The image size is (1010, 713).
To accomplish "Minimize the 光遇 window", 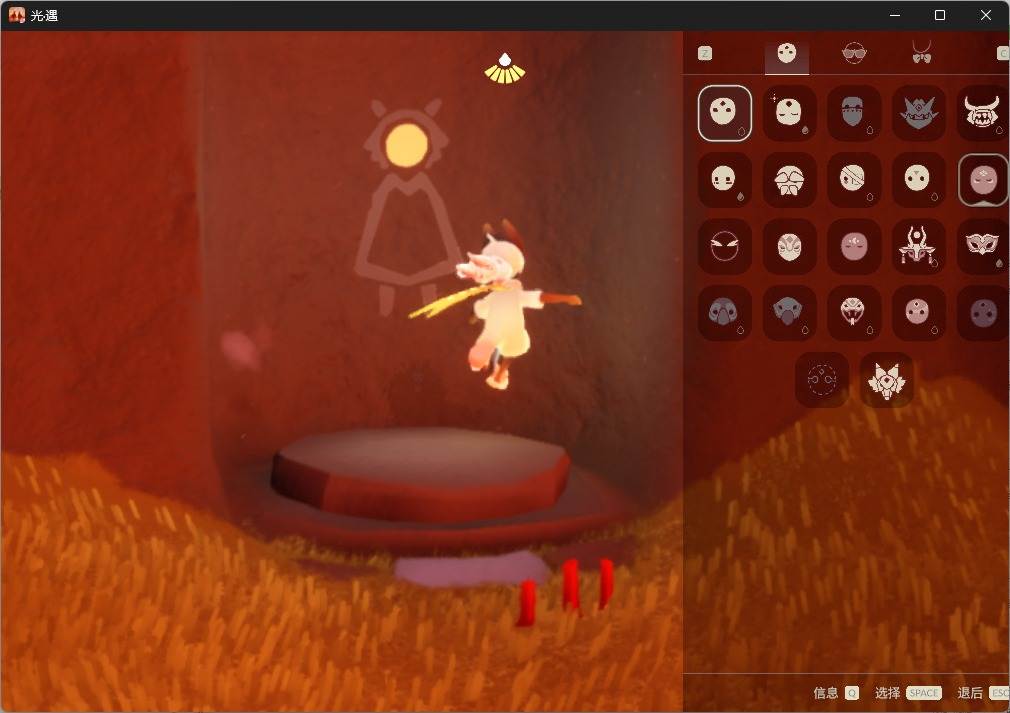I will 895,15.
